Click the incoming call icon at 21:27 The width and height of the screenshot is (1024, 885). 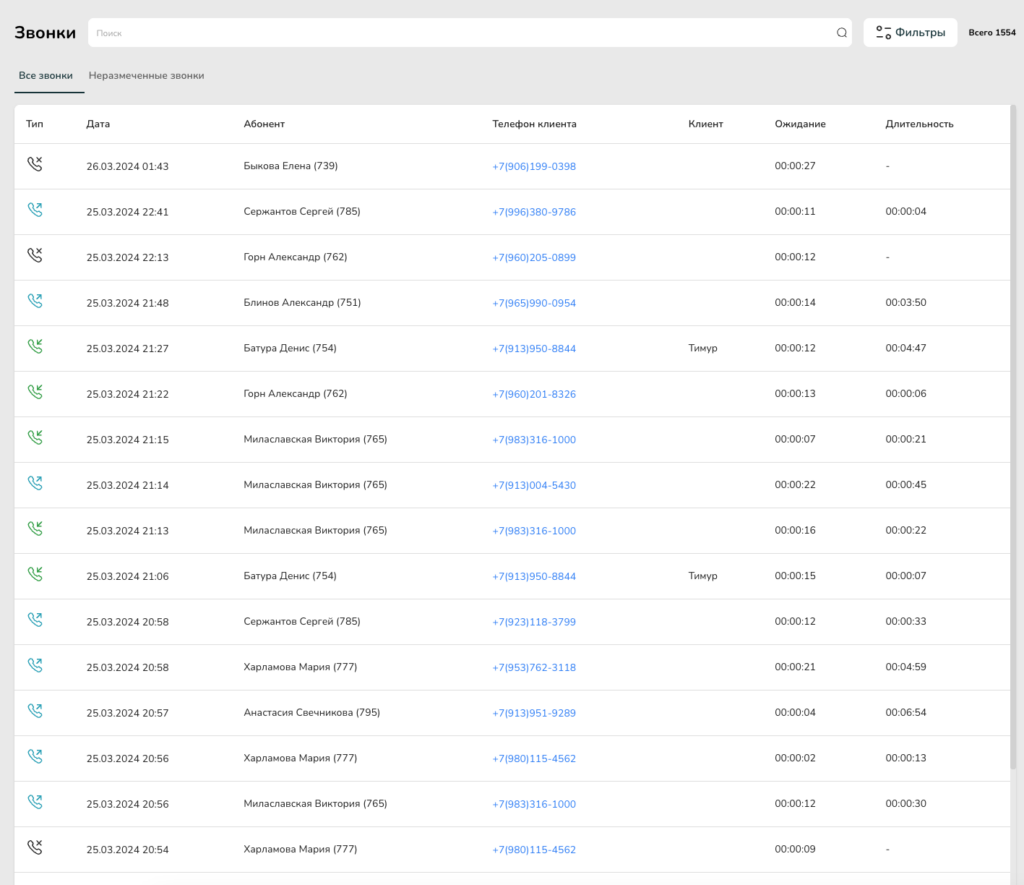coord(35,347)
